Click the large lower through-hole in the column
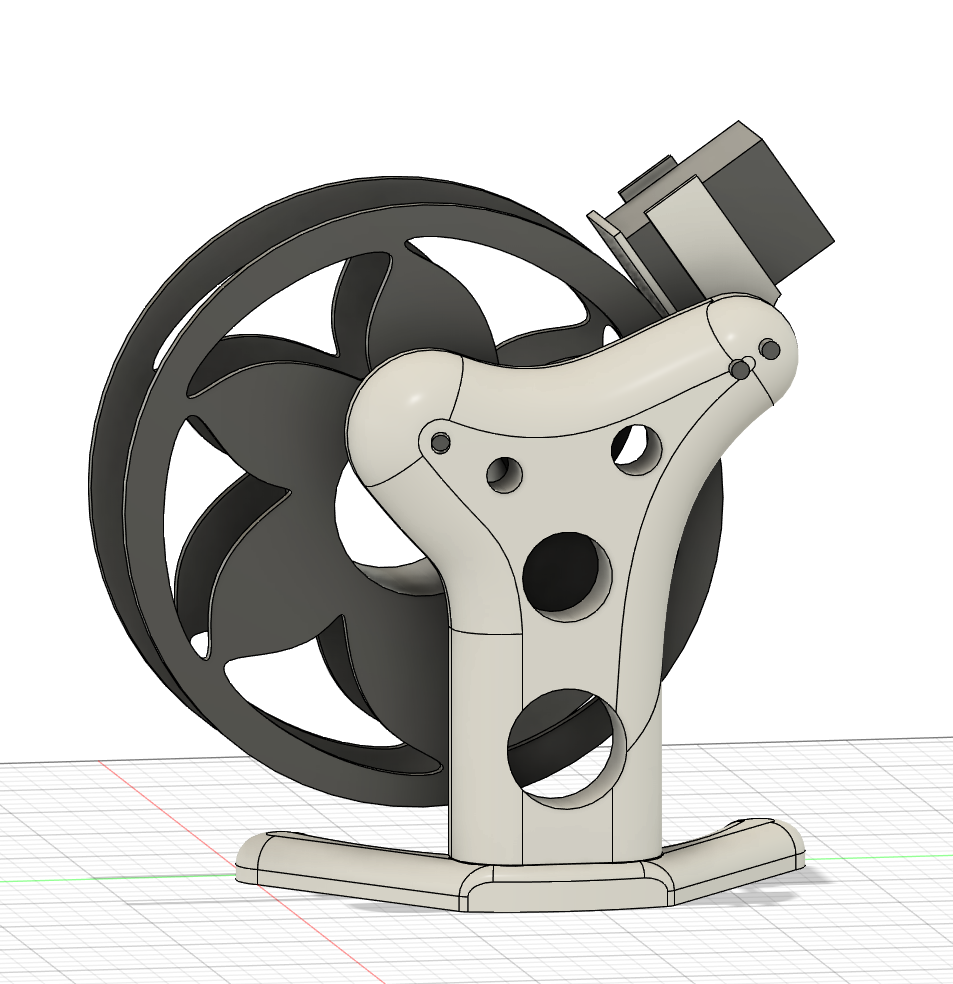 pyautogui.click(x=568, y=748)
